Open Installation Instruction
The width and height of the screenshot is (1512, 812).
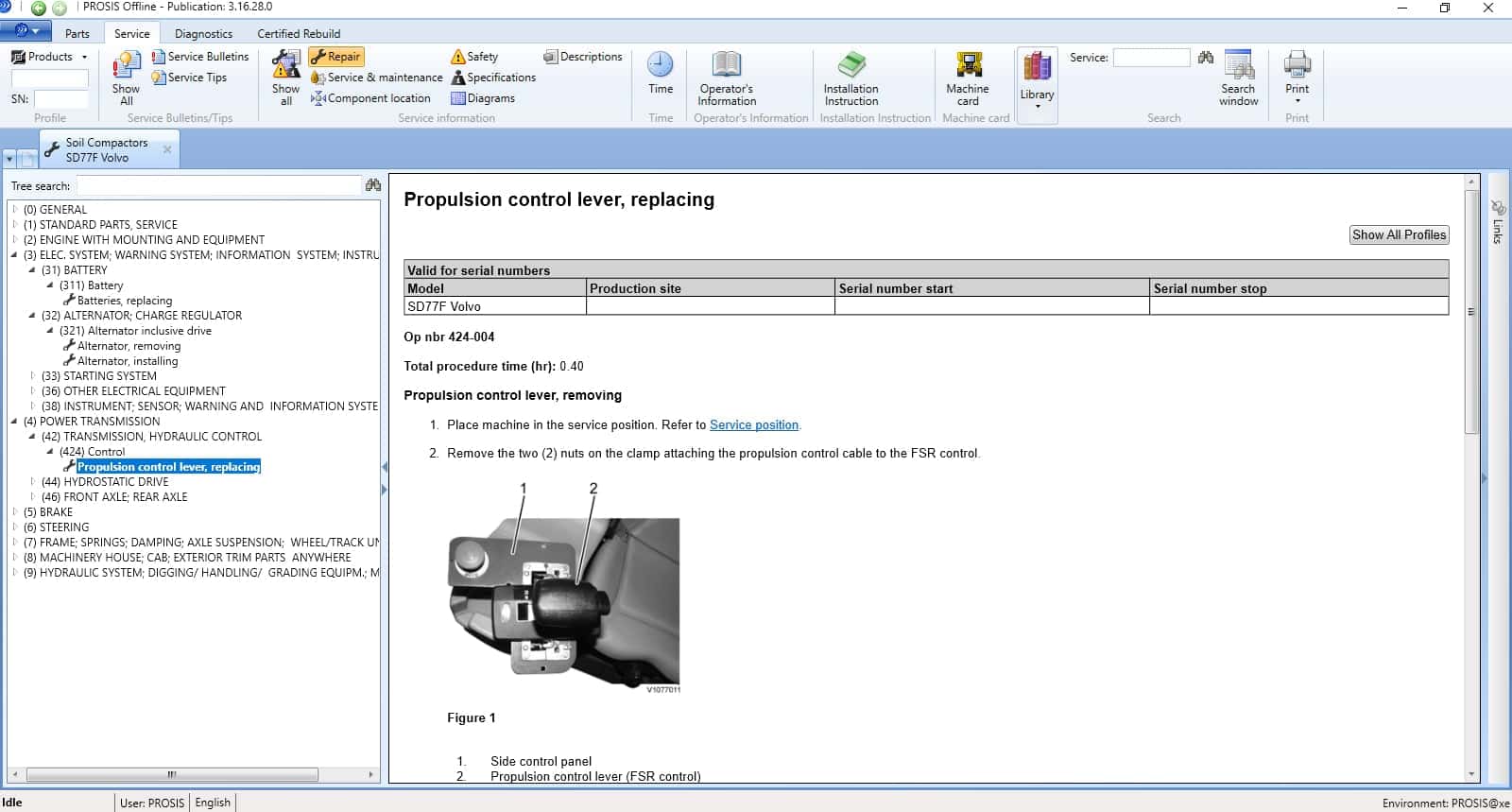851,78
